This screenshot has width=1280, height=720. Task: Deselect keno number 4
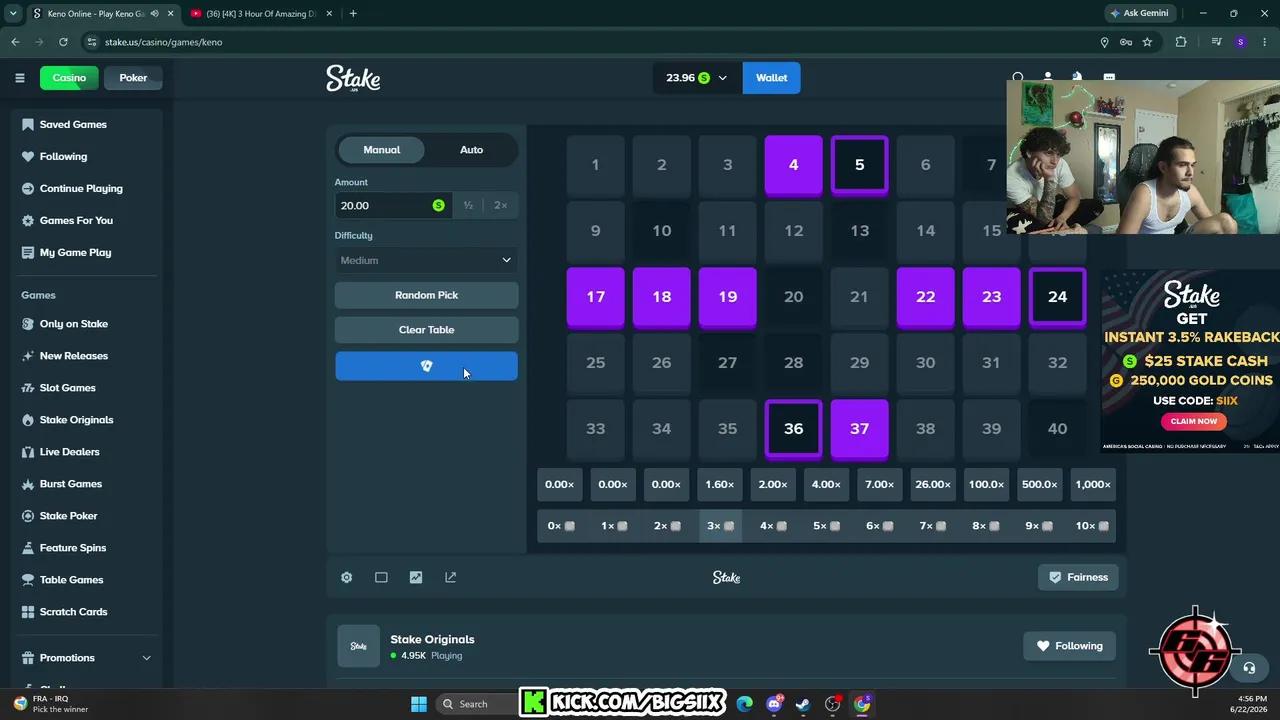point(794,165)
